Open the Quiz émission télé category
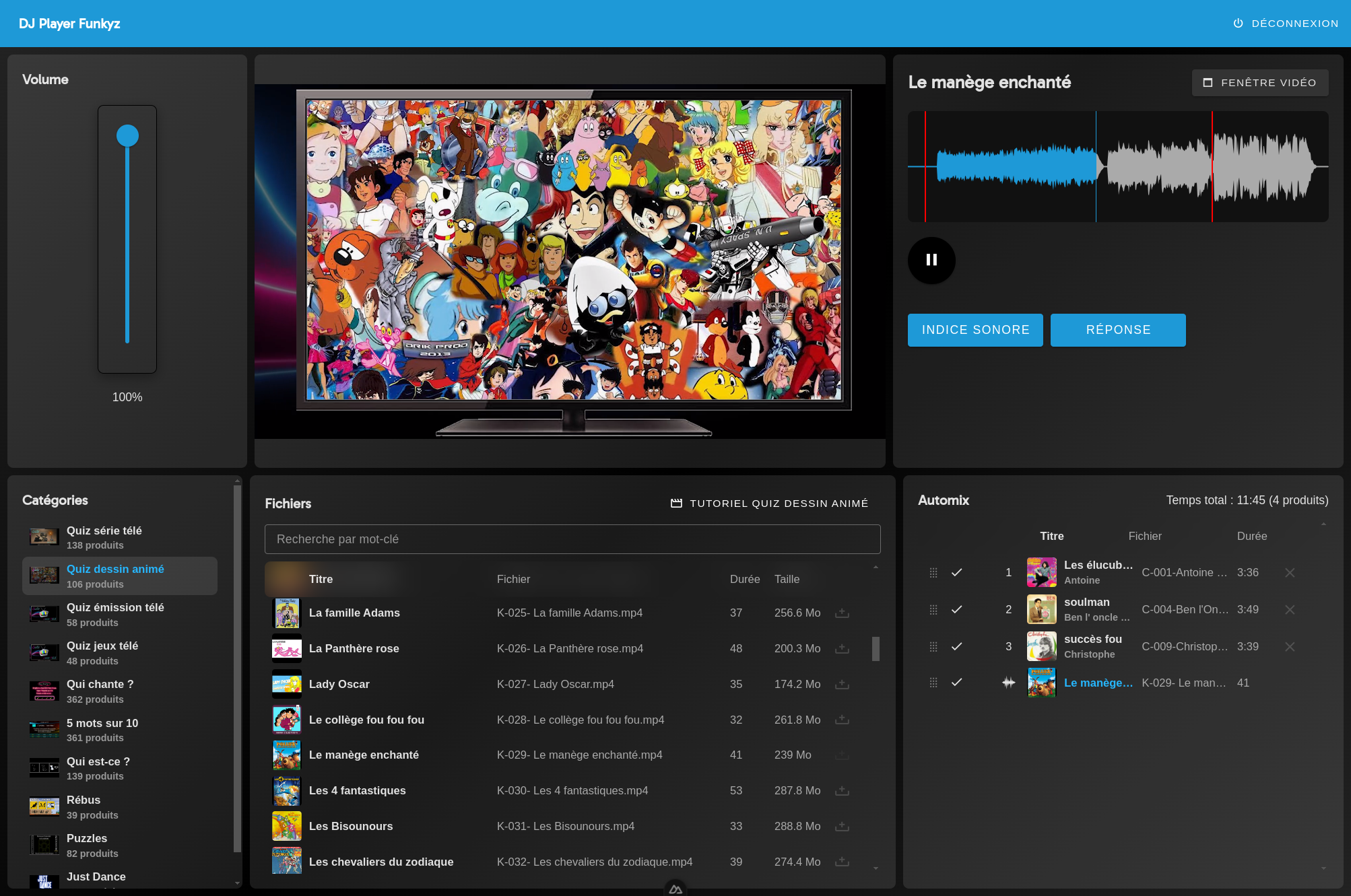The height and width of the screenshot is (896, 1351). (x=120, y=614)
